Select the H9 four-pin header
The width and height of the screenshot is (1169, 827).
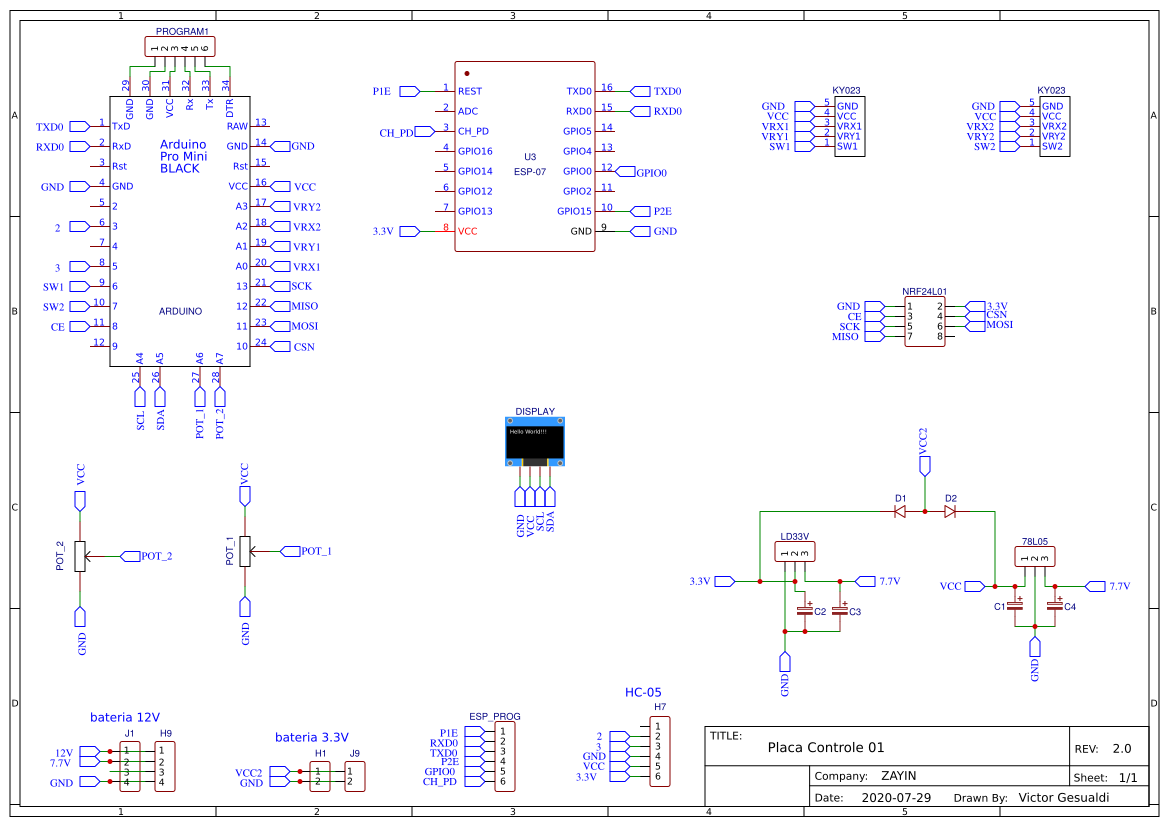pos(165,767)
